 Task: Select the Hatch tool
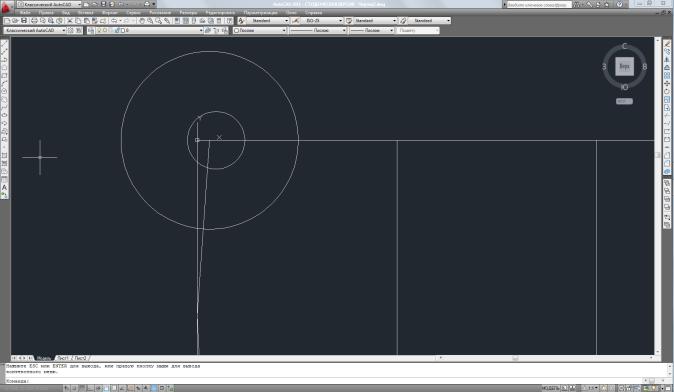coord(4,155)
